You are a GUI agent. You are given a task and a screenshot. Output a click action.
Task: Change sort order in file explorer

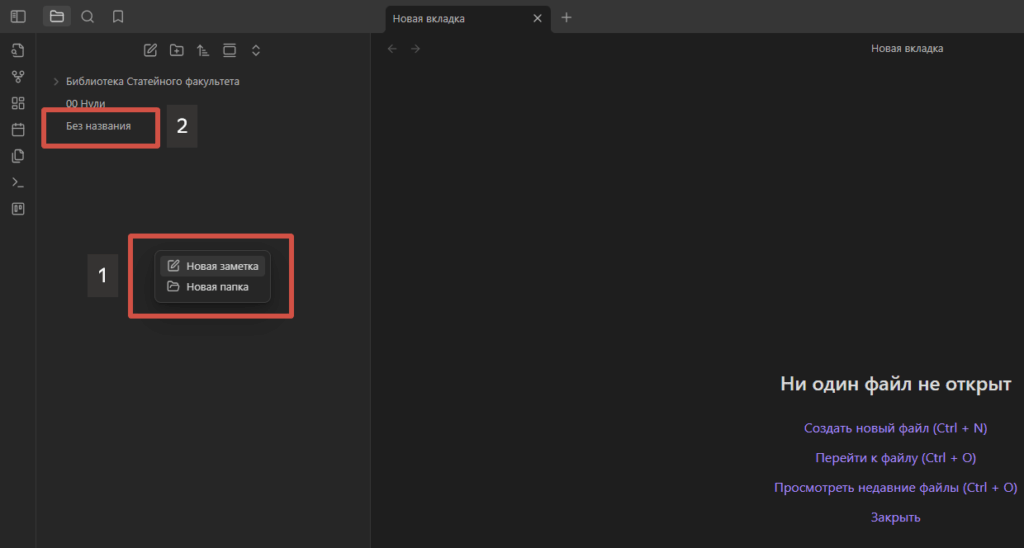click(203, 50)
